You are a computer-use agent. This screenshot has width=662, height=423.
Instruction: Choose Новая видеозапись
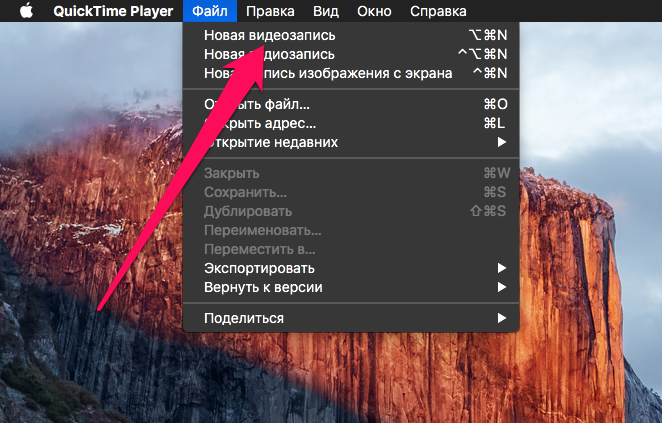(351, 35)
